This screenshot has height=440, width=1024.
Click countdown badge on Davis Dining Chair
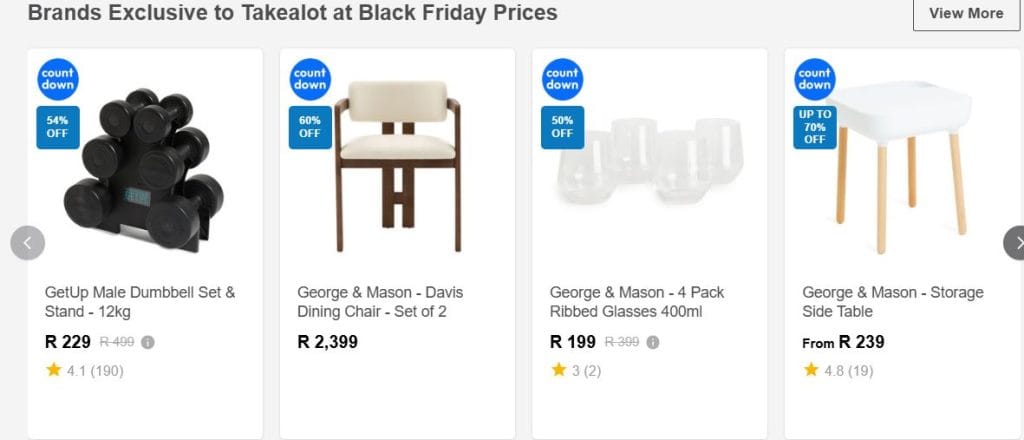click(x=310, y=79)
